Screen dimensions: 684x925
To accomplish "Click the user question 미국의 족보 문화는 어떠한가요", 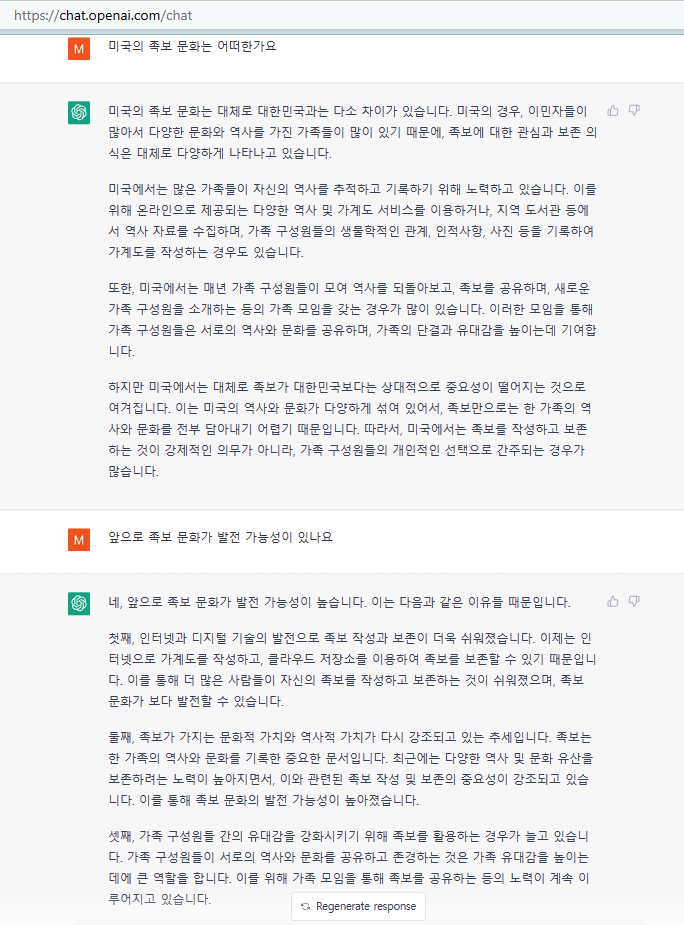I will (x=192, y=46).
